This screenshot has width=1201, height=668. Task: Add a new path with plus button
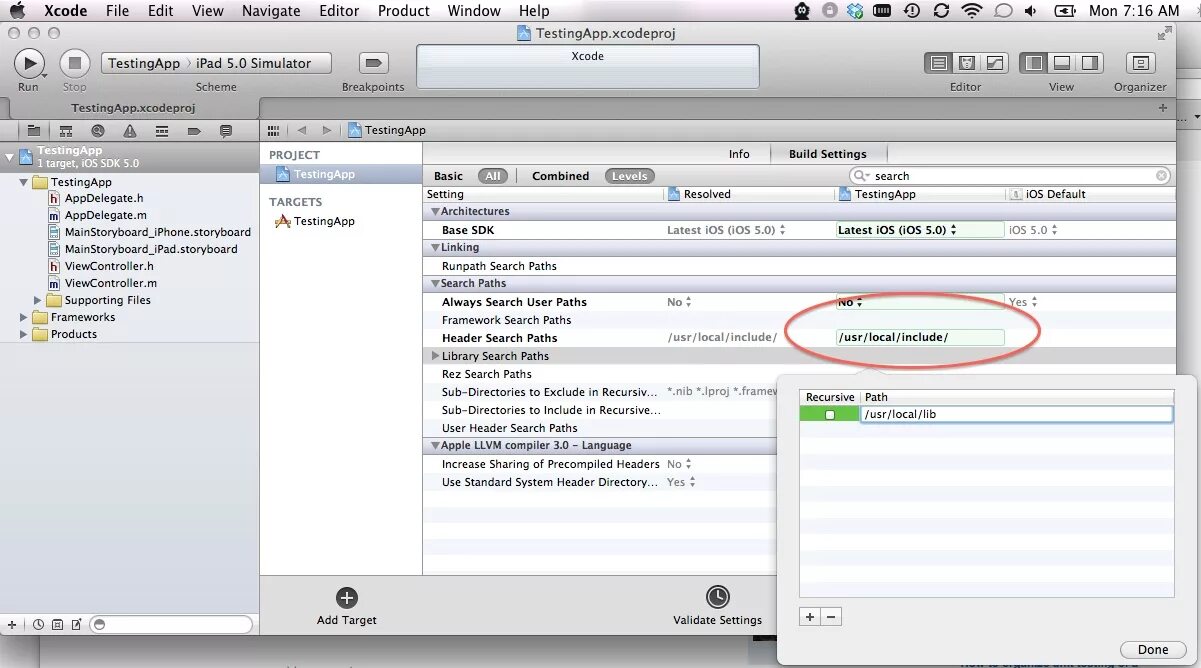click(810, 617)
